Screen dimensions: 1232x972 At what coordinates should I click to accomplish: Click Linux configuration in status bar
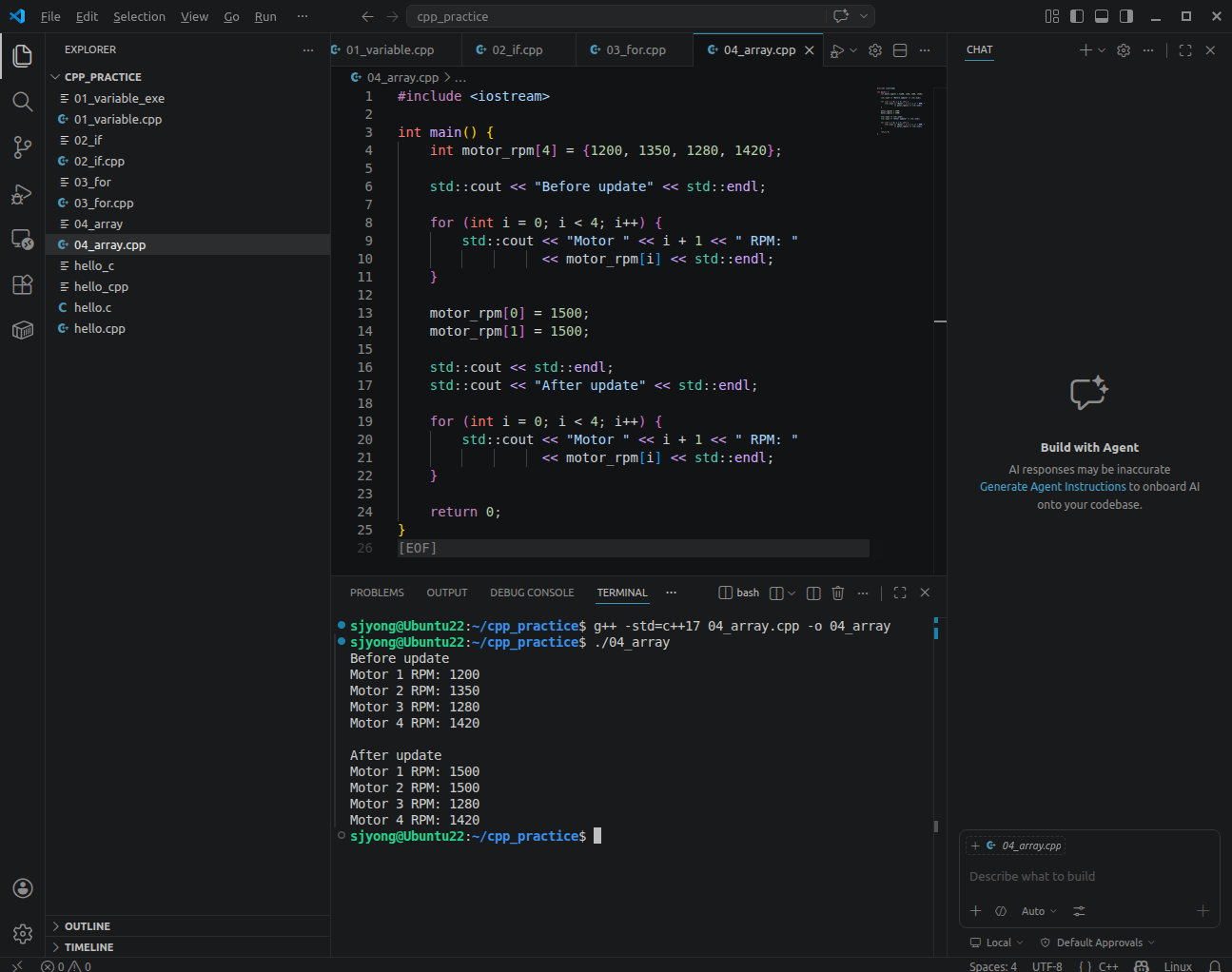click(1178, 965)
